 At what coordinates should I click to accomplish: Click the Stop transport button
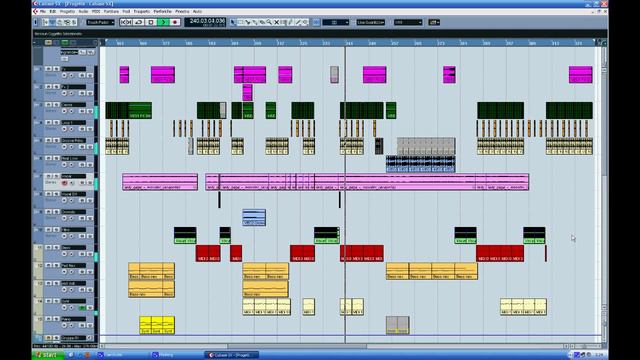coord(151,22)
